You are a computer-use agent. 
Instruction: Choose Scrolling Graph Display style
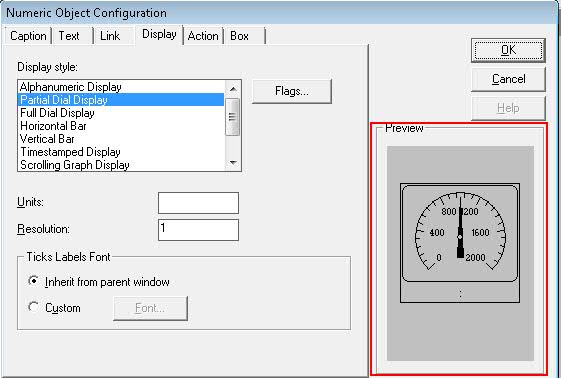coord(121,165)
